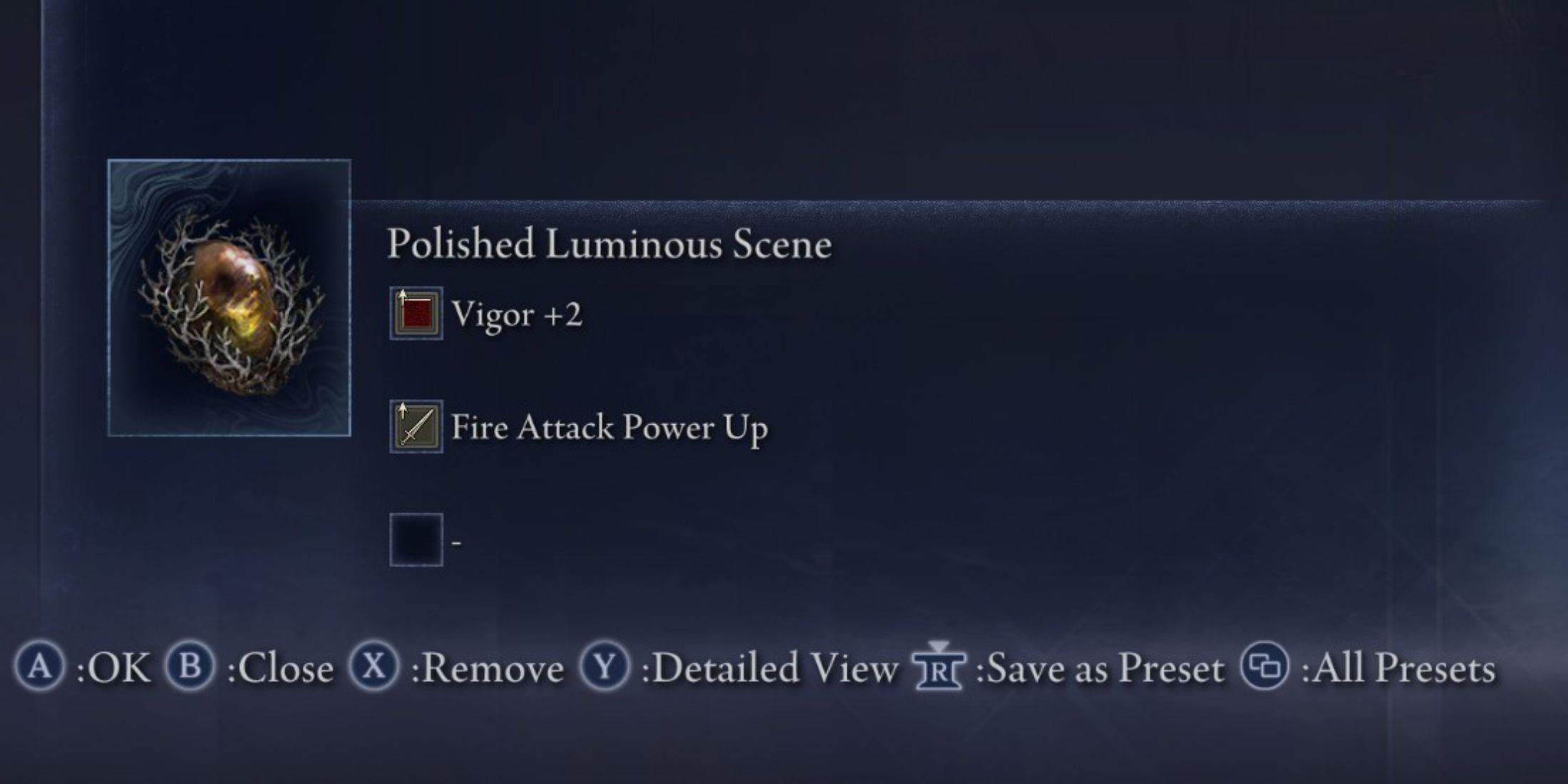The image size is (1568, 784).
Task: Choose the Close prompt label
Action: click(280, 669)
